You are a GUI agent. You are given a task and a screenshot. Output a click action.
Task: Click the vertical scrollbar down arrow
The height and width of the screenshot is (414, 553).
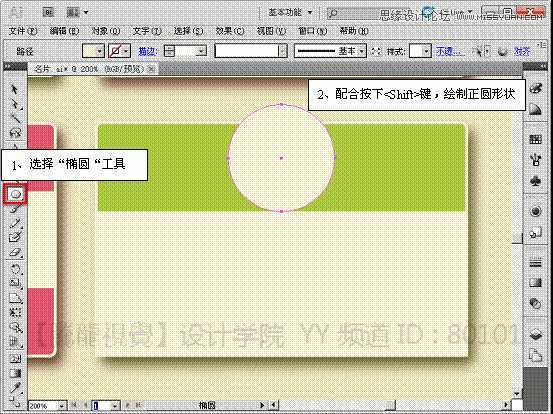click(x=517, y=394)
